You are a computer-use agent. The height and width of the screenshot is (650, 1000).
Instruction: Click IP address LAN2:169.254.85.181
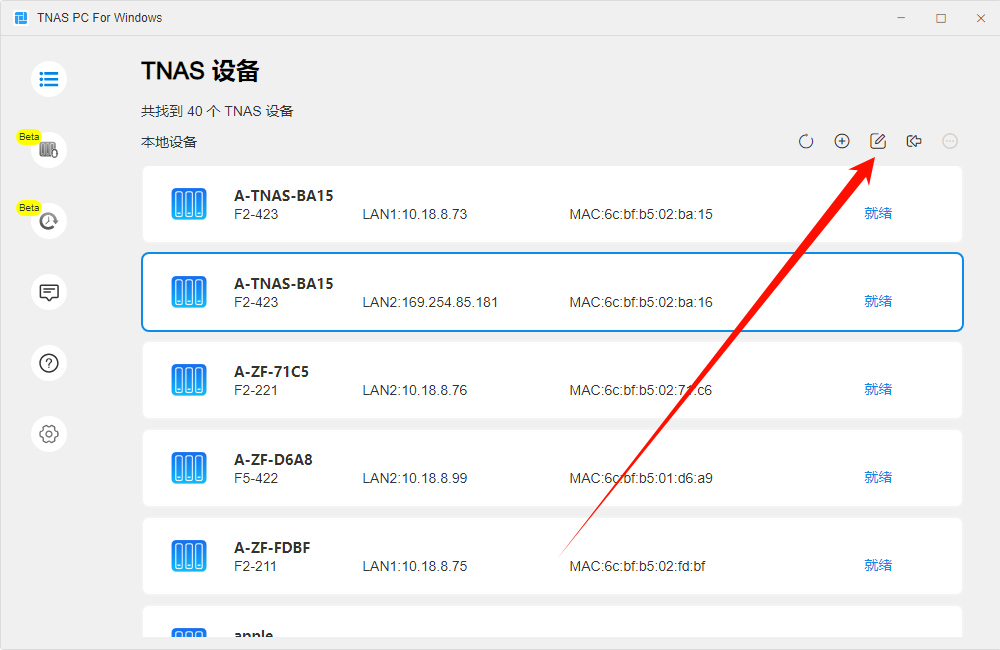click(x=430, y=302)
